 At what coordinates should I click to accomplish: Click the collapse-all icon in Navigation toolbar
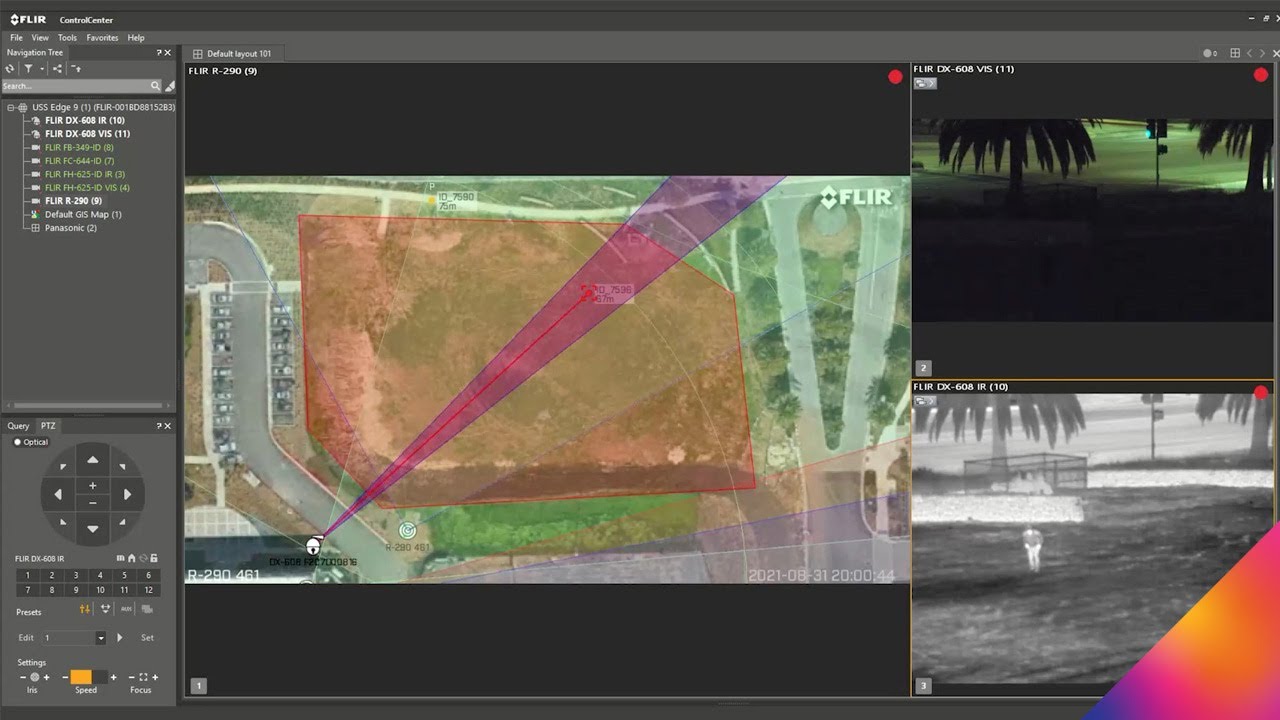click(75, 69)
